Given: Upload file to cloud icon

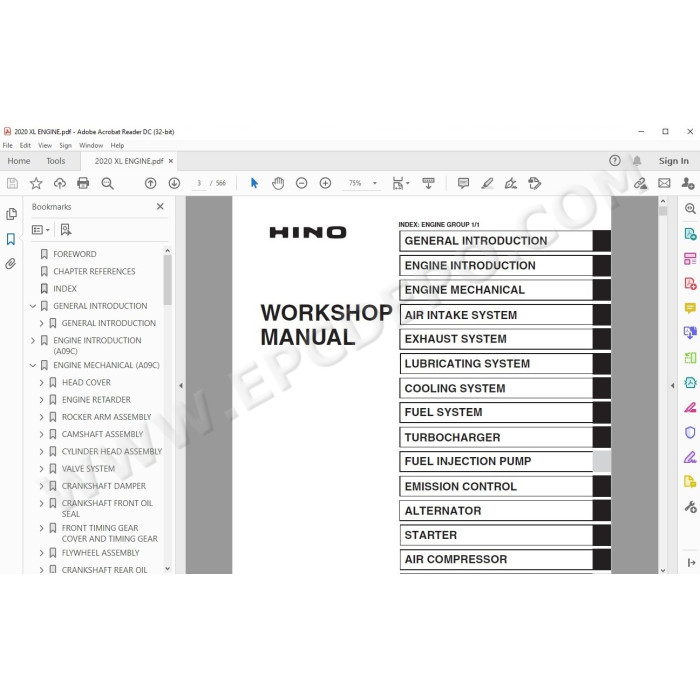Looking at the screenshot, I should [59, 183].
